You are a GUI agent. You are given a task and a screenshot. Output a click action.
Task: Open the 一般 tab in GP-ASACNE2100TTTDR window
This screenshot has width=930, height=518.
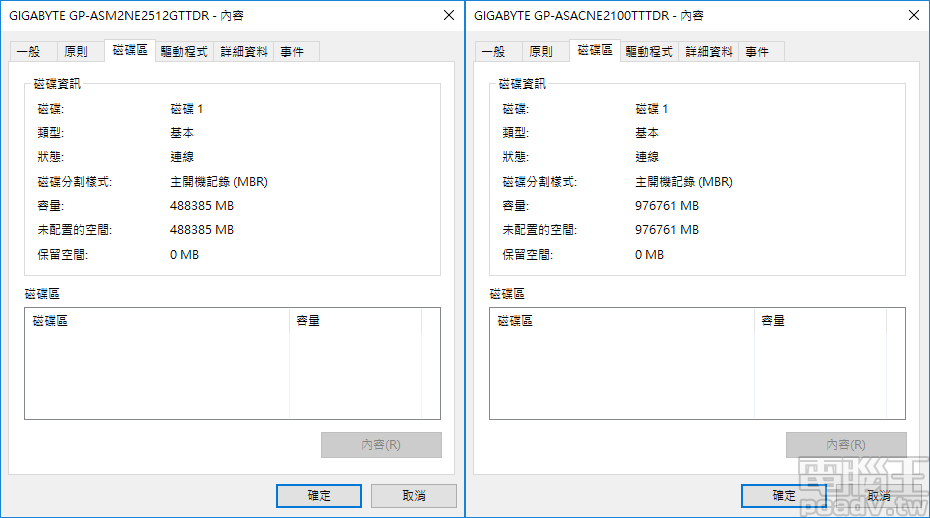[499, 52]
